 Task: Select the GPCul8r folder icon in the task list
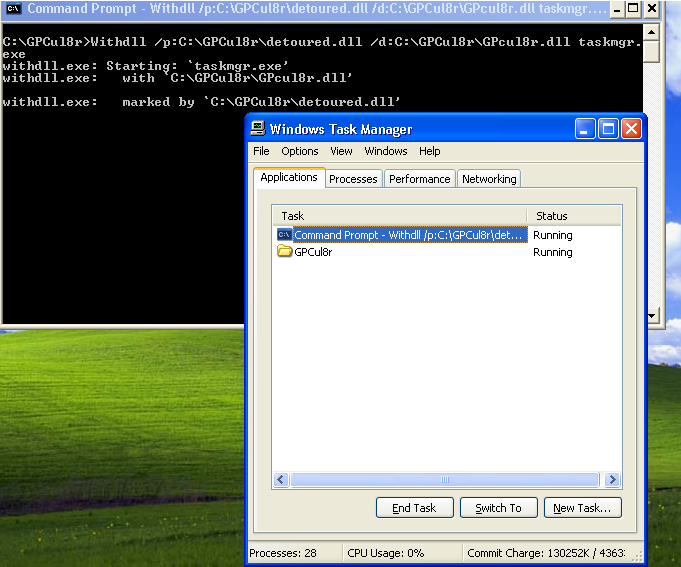tap(284, 251)
